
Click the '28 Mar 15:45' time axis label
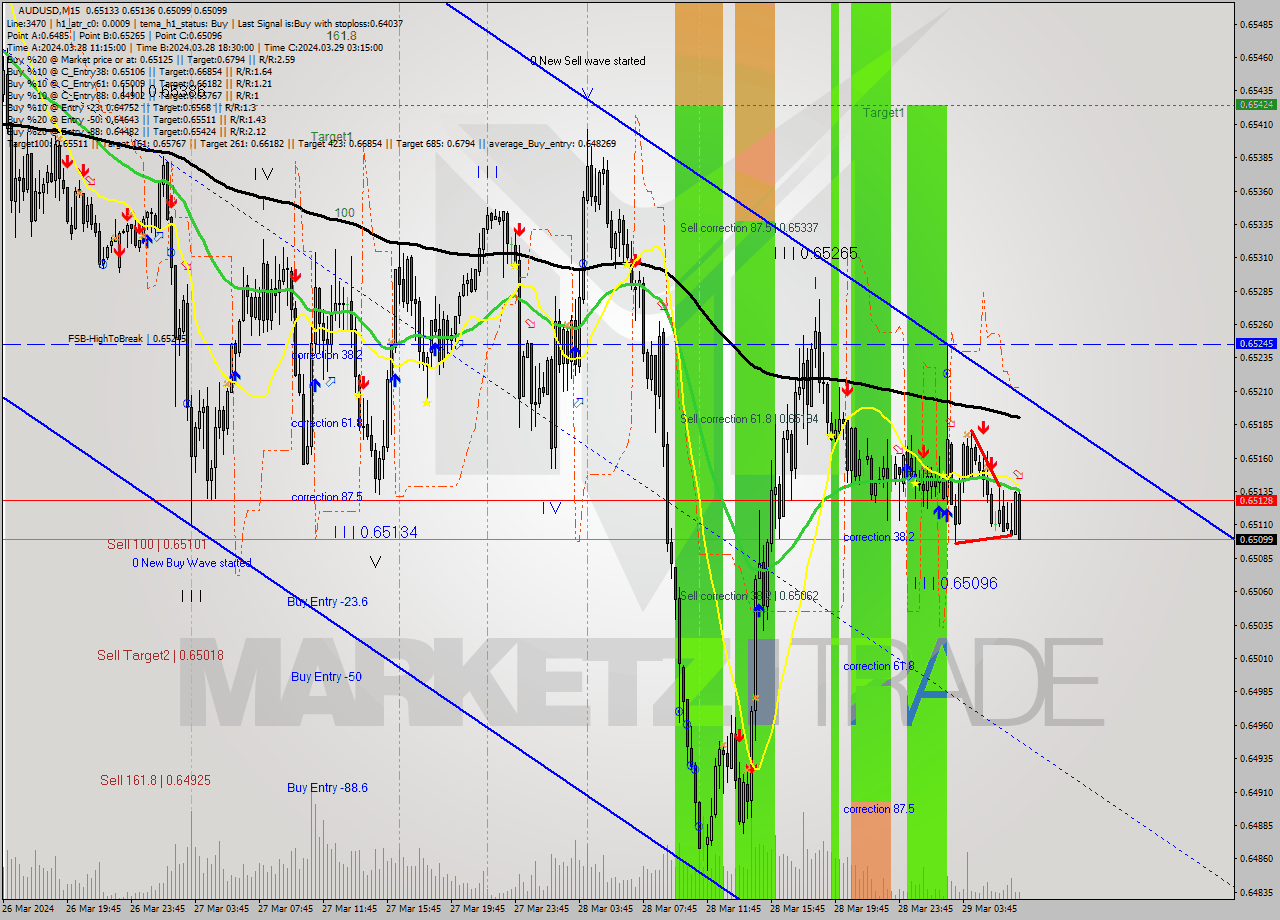tap(798, 909)
